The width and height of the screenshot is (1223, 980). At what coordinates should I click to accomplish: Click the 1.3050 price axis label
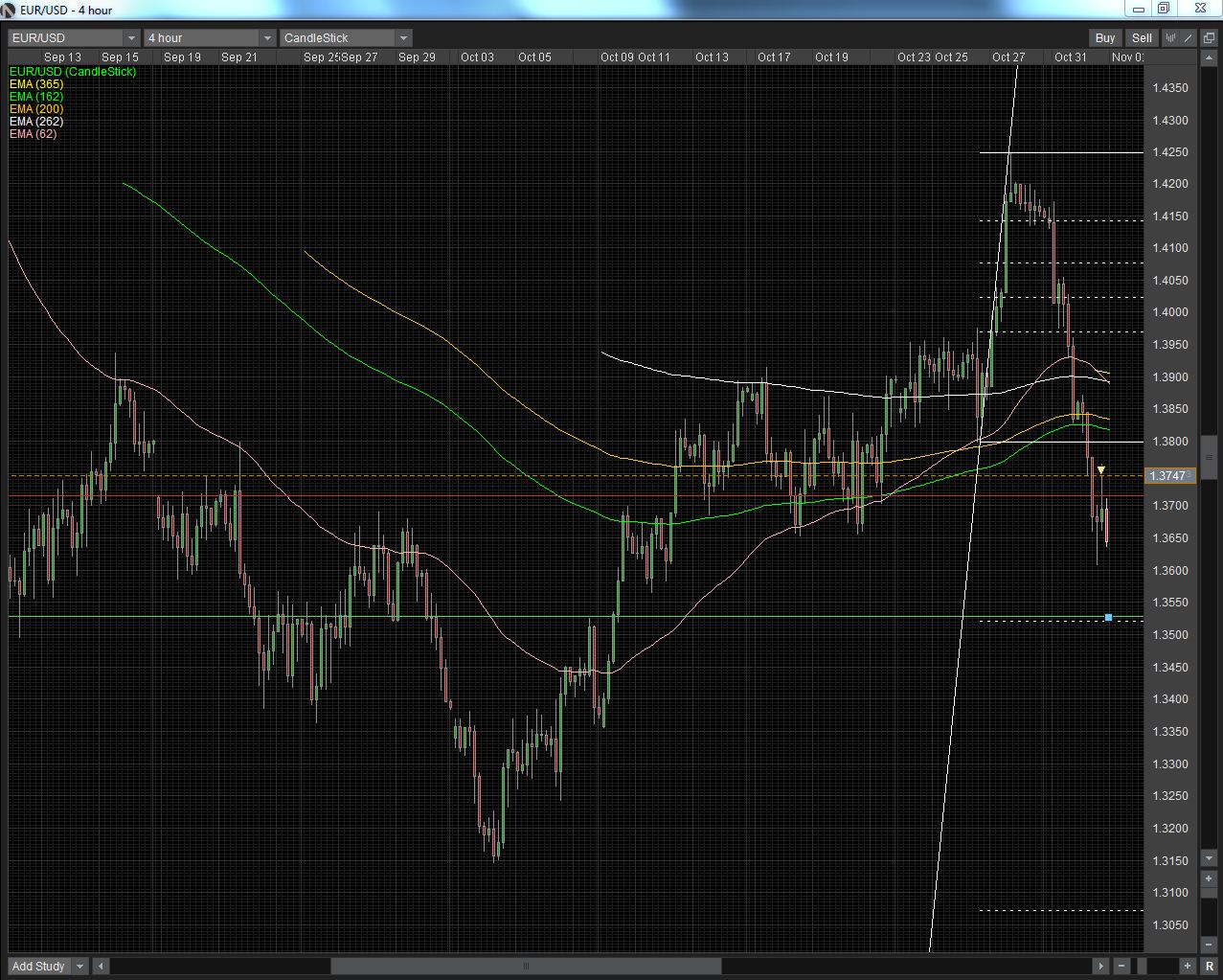tap(1170, 925)
